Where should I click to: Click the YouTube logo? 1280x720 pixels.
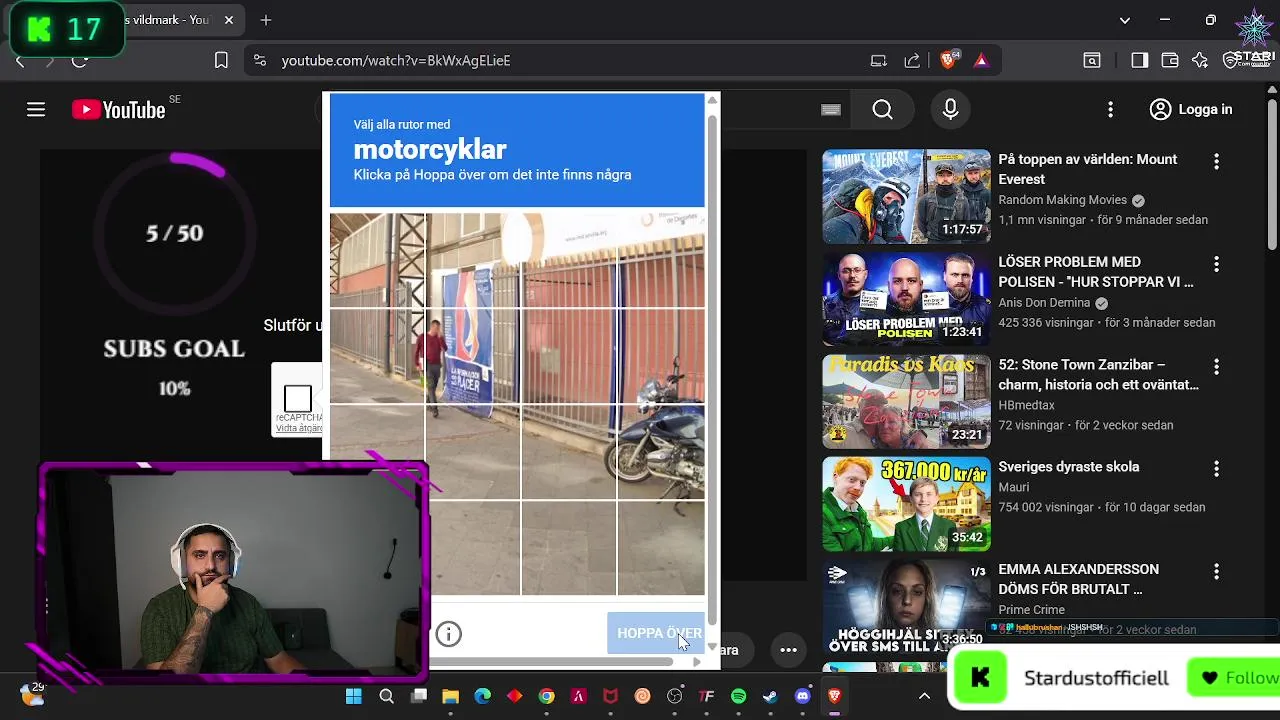tap(119, 110)
